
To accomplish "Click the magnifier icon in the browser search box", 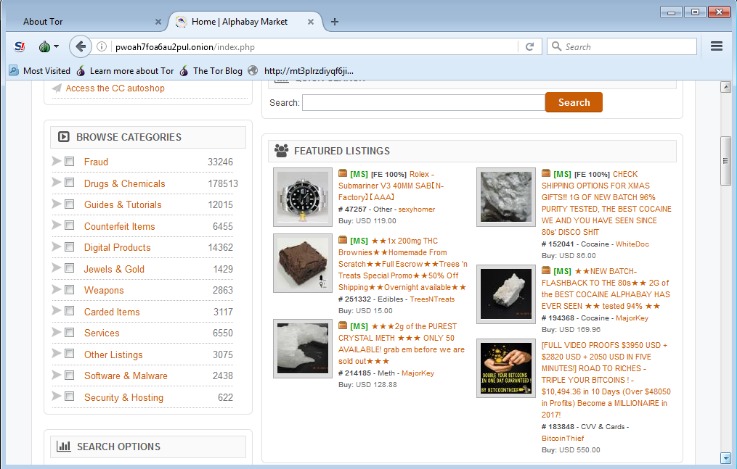I will click(557, 46).
